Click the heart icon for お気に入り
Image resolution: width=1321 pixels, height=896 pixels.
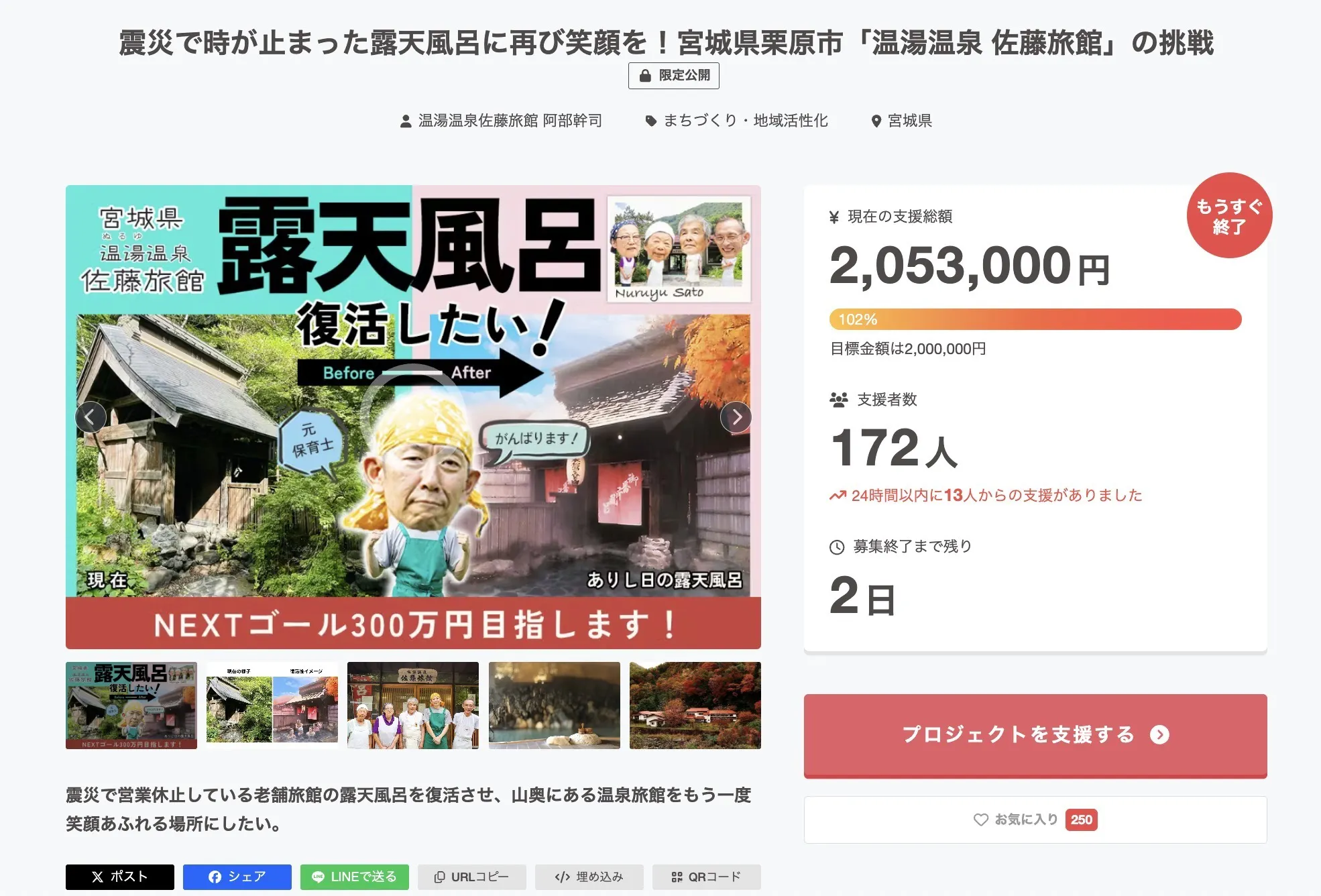coord(980,820)
